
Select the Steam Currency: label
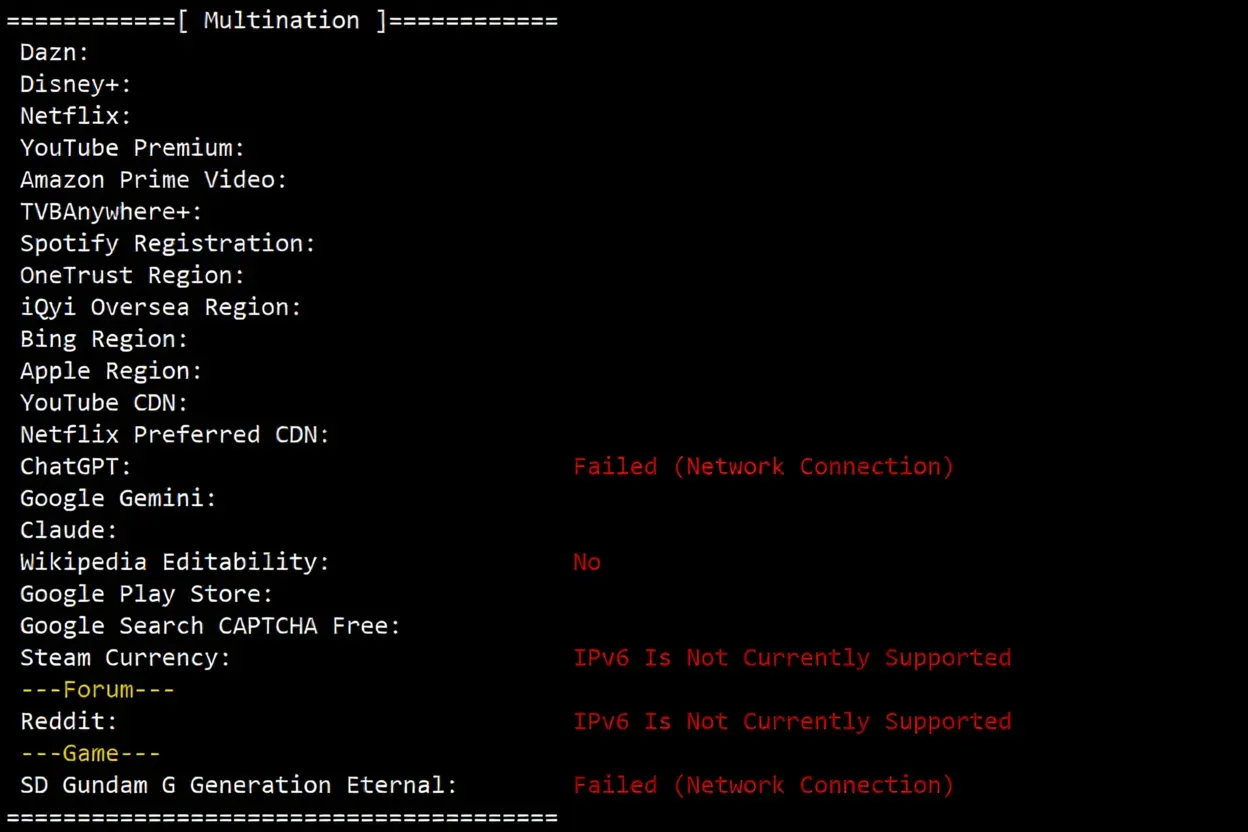coord(125,659)
